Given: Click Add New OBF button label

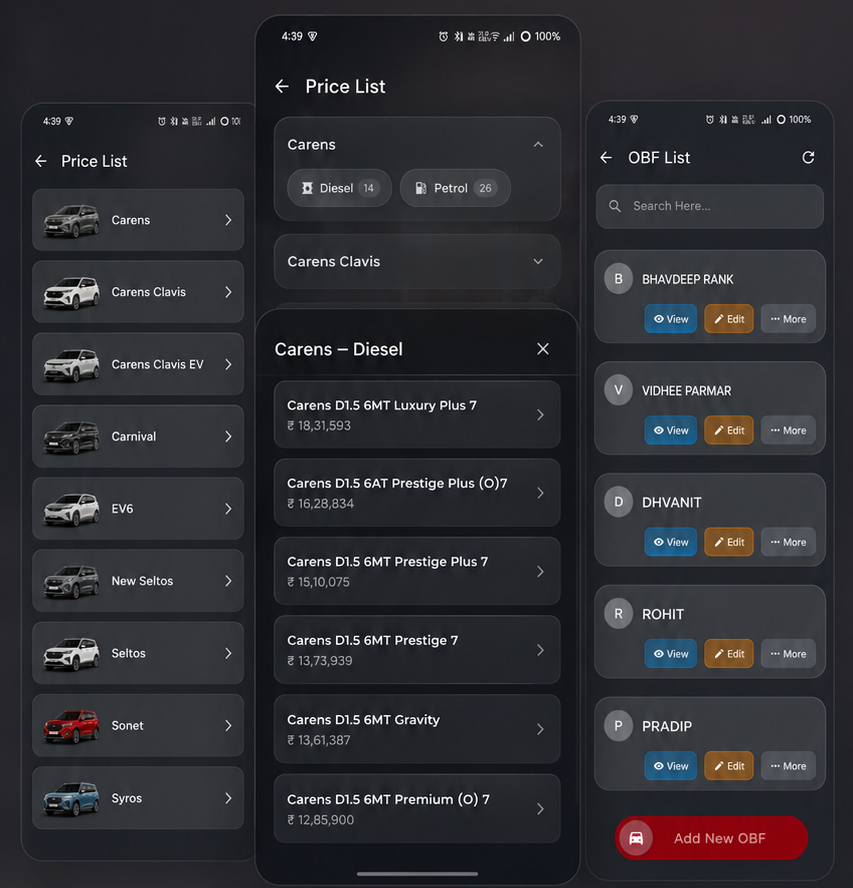Looking at the screenshot, I should point(719,838).
